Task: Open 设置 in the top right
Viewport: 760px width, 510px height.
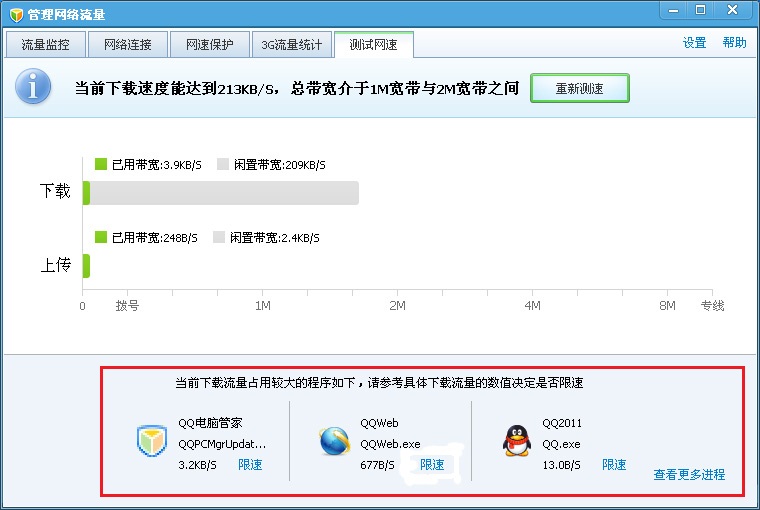Action: (x=694, y=43)
